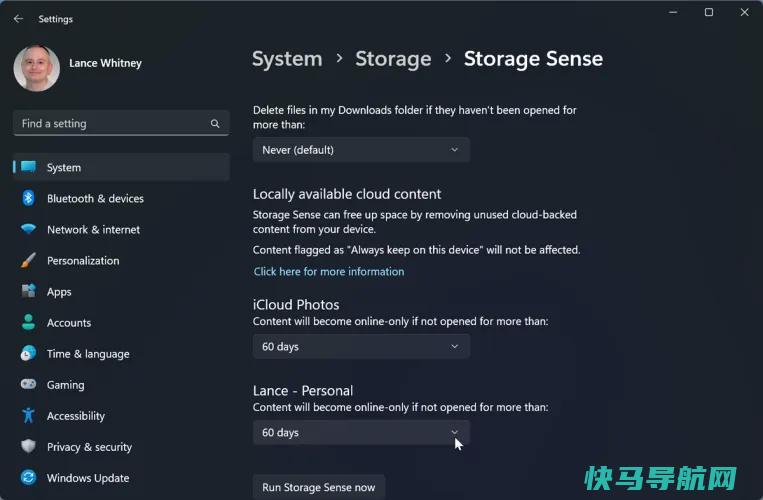The height and width of the screenshot is (500, 763).
Task: Click the search magnifier icon
Action: click(x=215, y=124)
